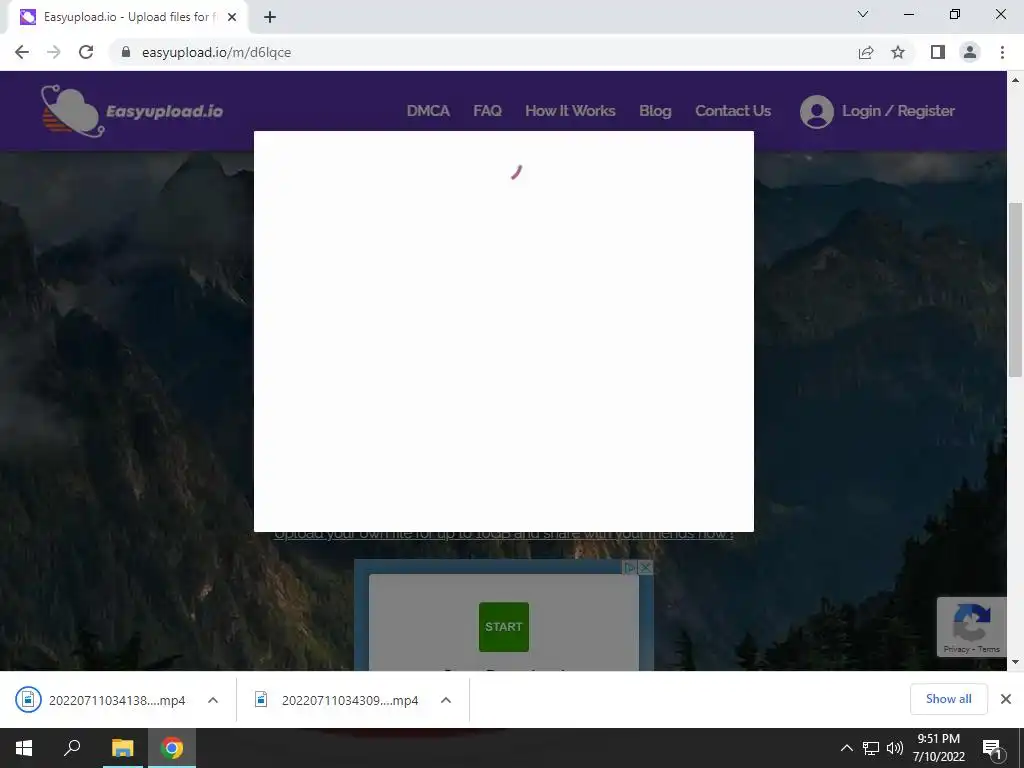Click the upload your own file link

[x=504, y=535]
